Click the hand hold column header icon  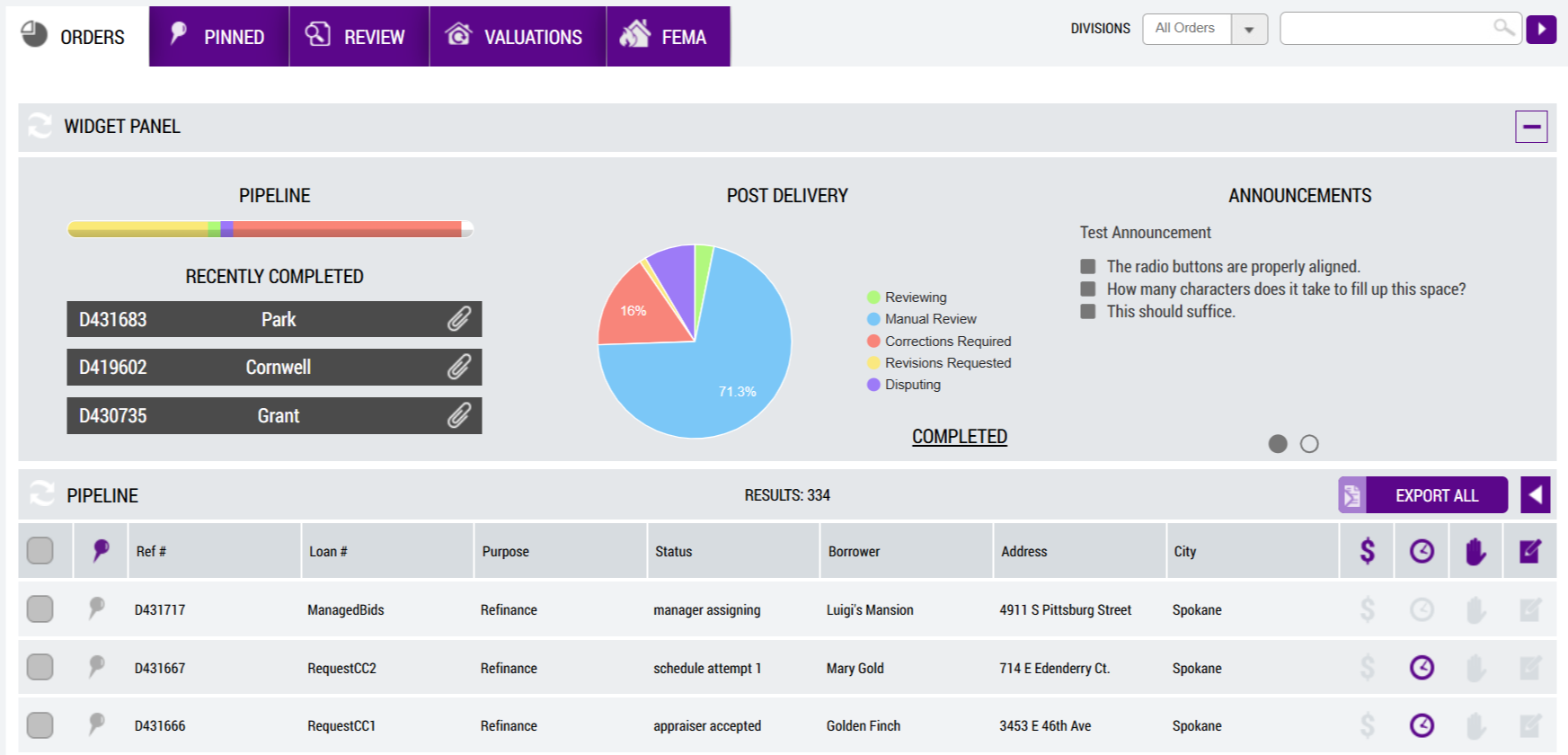pos(1475,551)
